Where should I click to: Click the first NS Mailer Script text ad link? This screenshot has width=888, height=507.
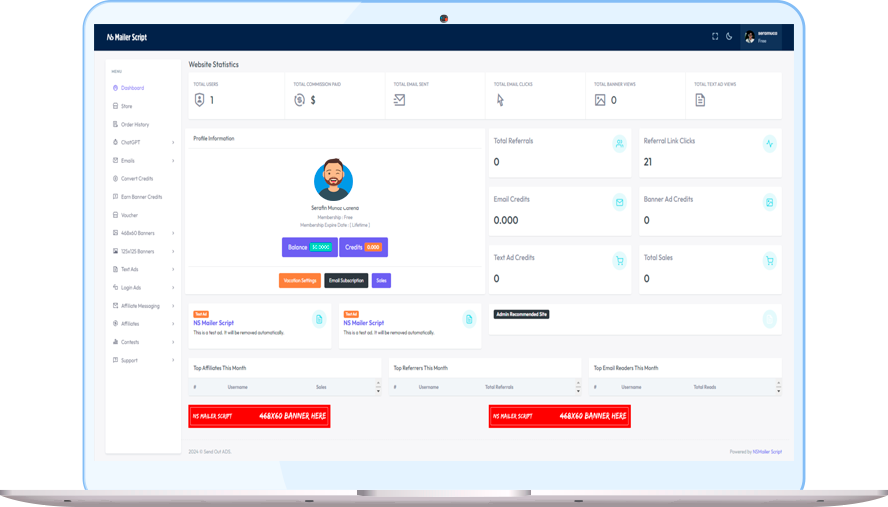(213, 323)
